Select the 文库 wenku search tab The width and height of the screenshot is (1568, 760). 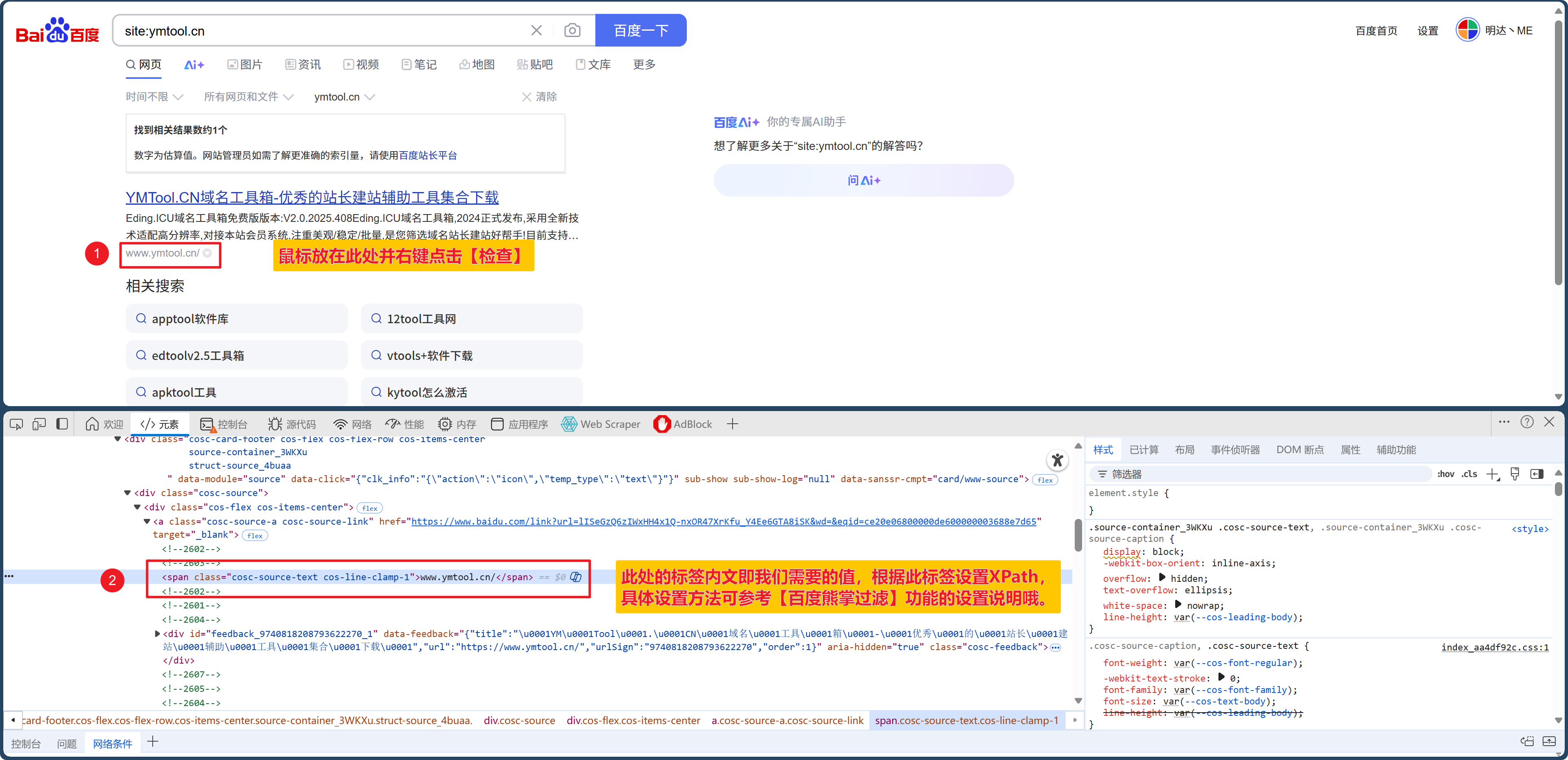[593, 65]
